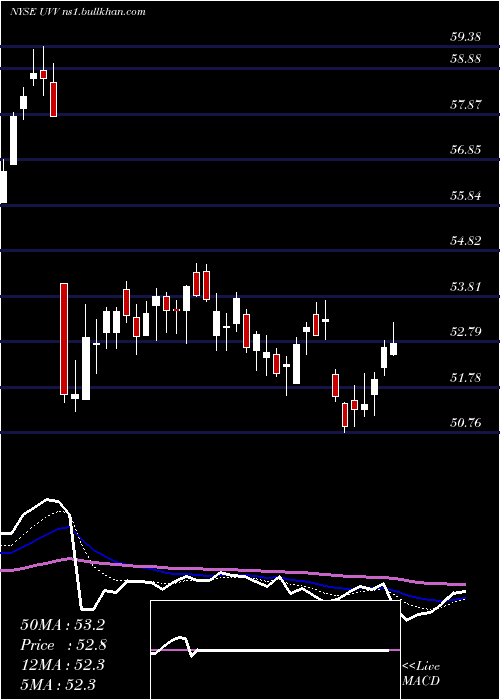Click the last candlestick on the chart
The image size is (500, 700).
393,339
